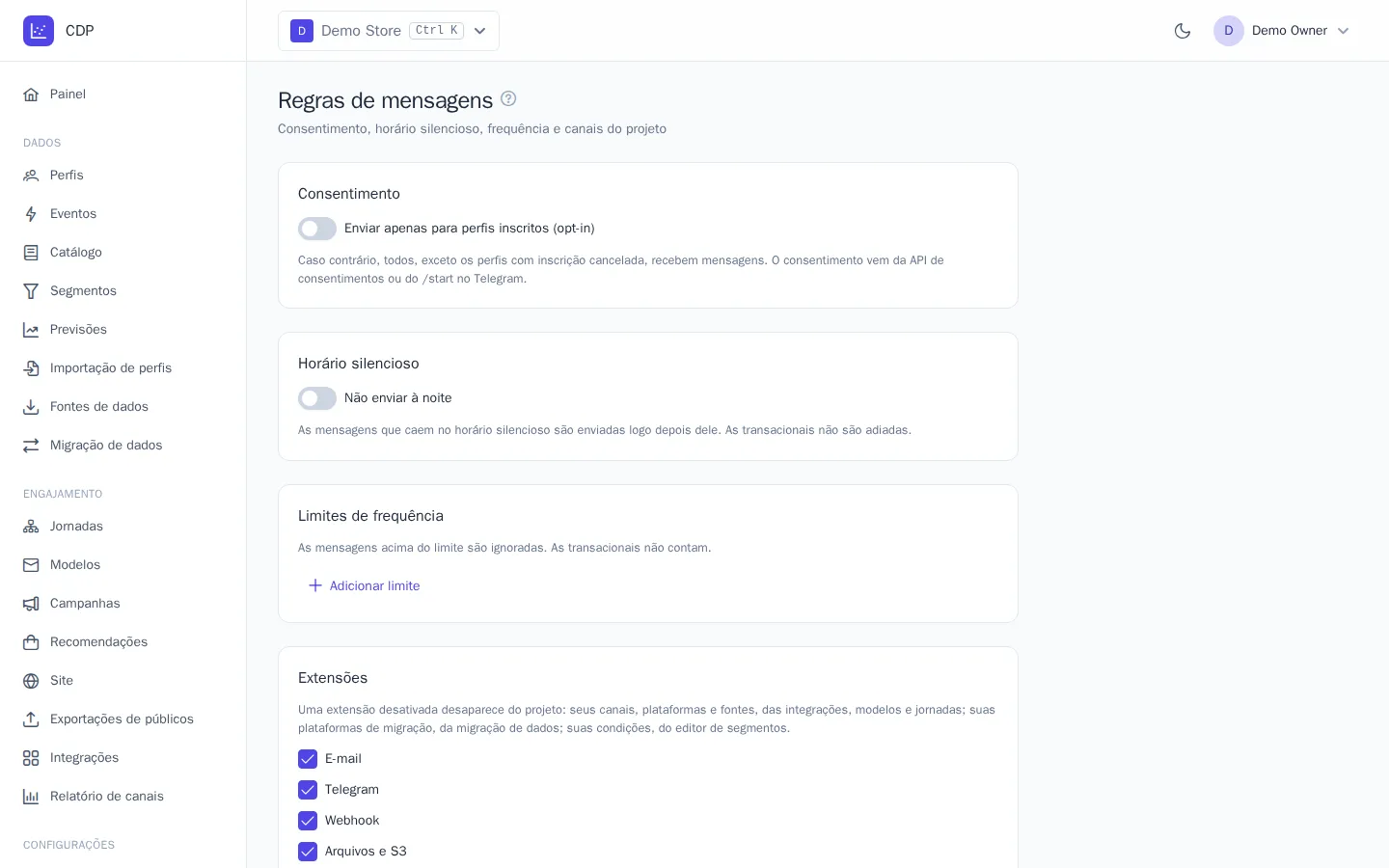
Task: Click the Site globe icon
Action: [31, 681]
